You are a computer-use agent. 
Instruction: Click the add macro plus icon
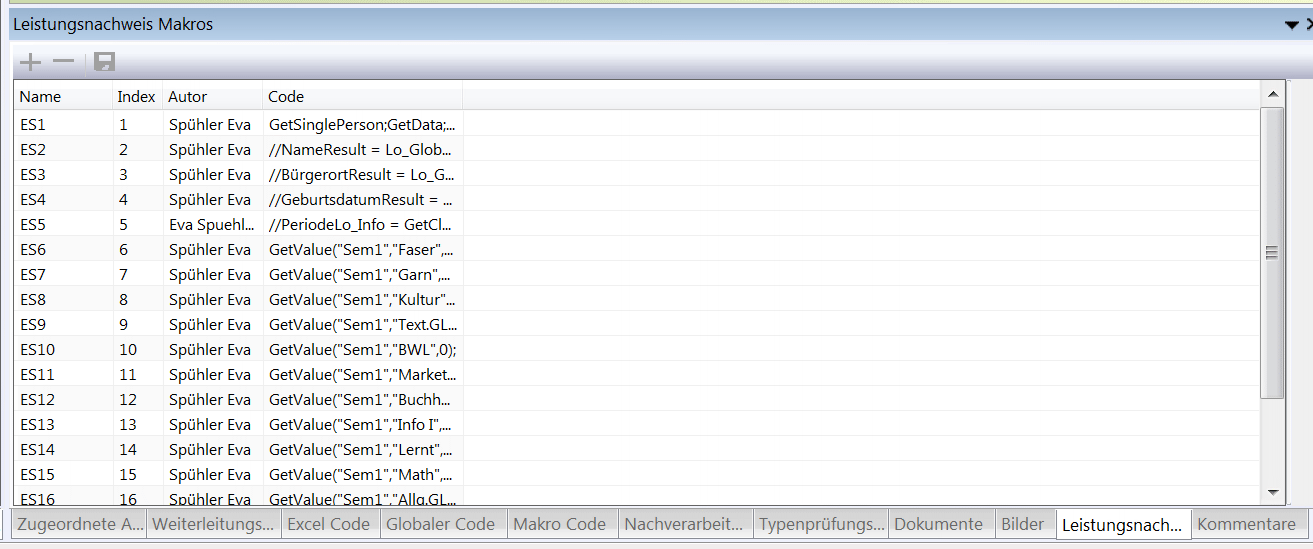tap(31, 63)
